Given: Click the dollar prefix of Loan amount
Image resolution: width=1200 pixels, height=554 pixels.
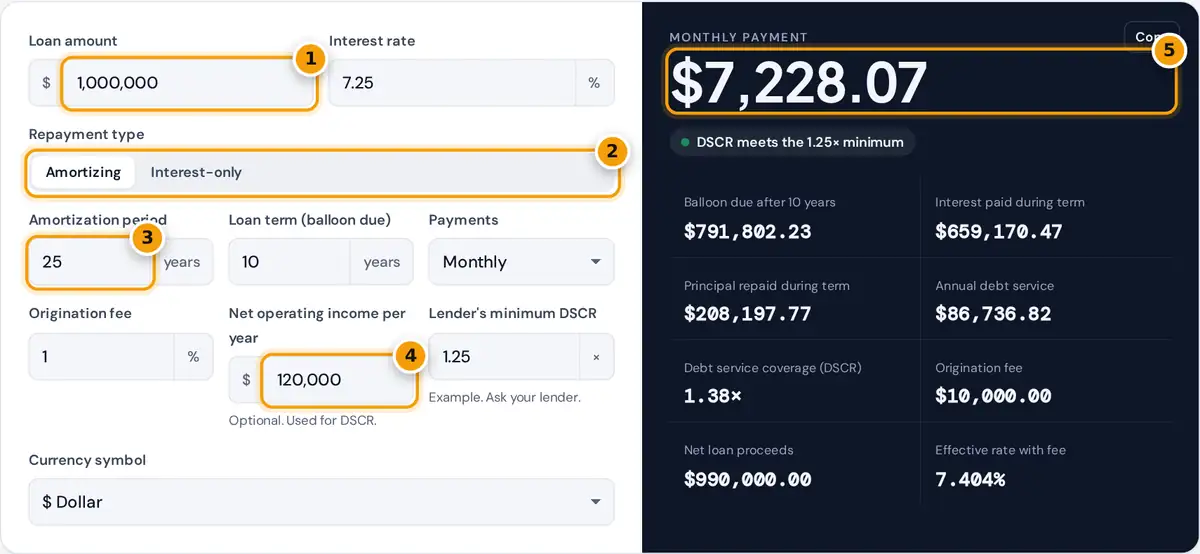Looking at the screenshot, I should 46,83.
